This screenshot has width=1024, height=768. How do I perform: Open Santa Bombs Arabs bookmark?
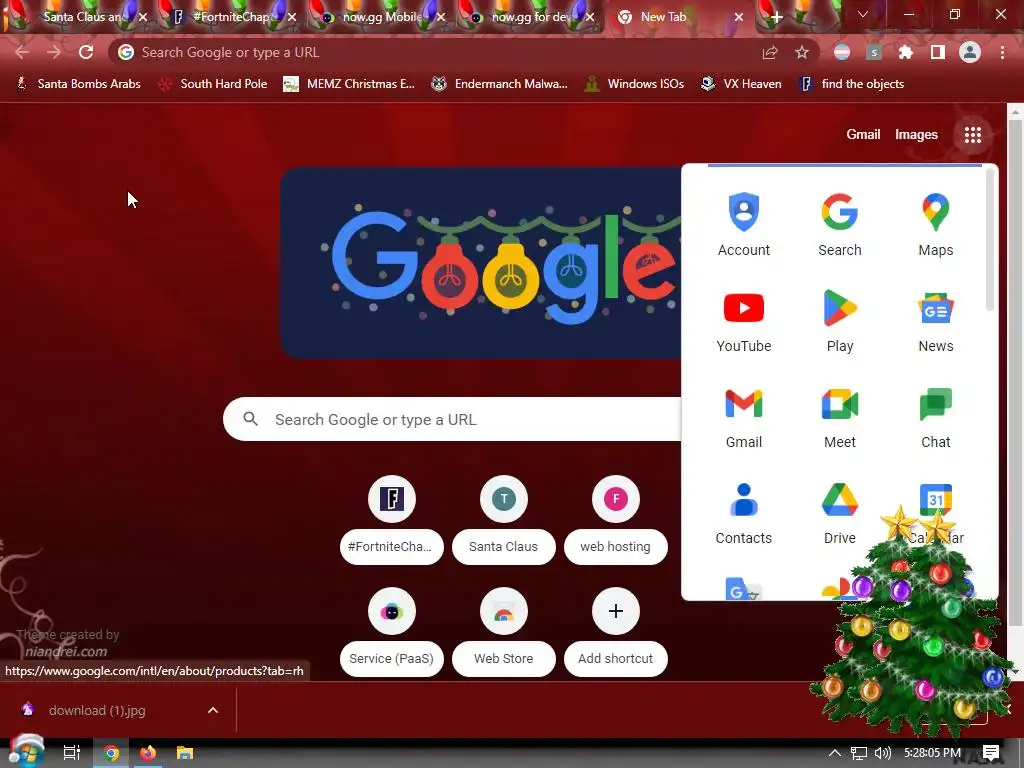(78, 84)
